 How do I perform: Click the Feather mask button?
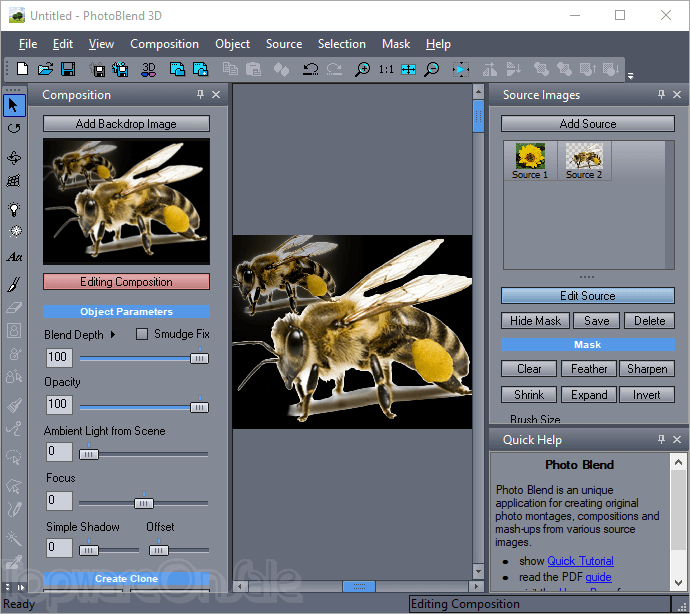589,368
